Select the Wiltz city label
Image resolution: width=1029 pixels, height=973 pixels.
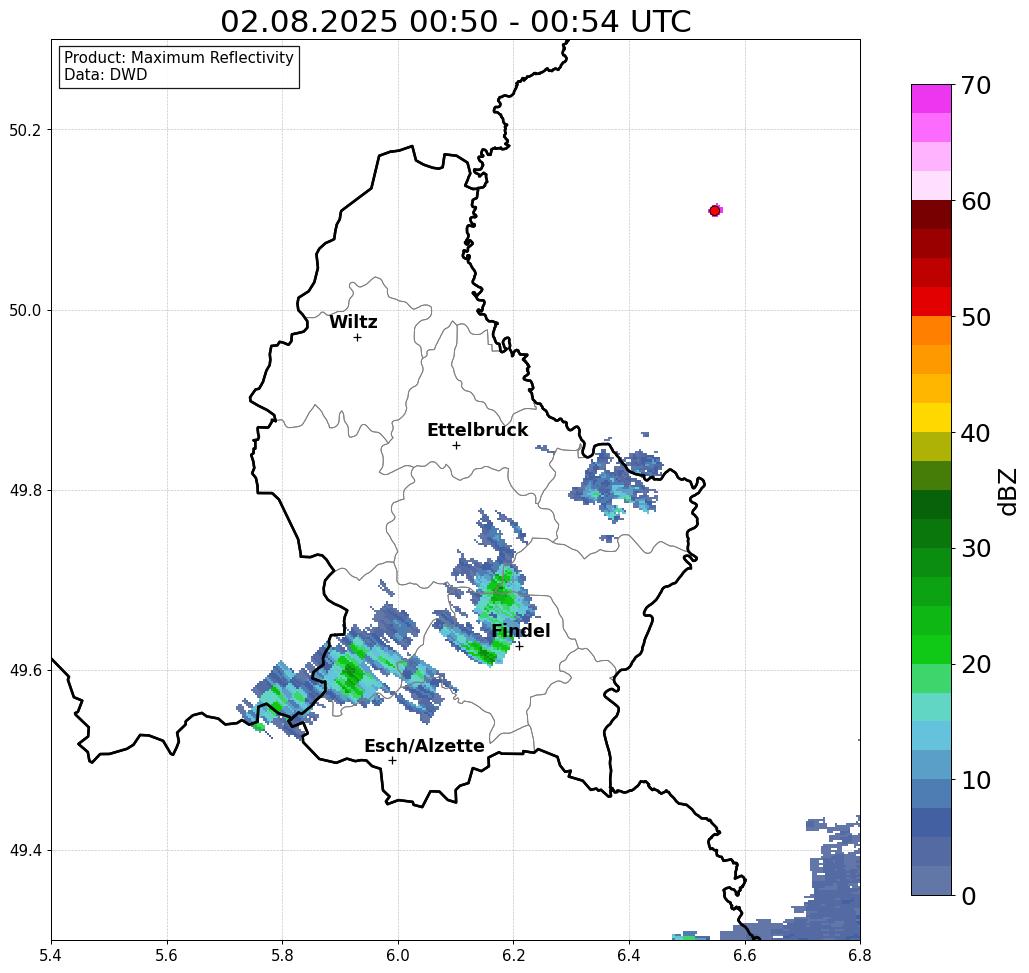353,322
